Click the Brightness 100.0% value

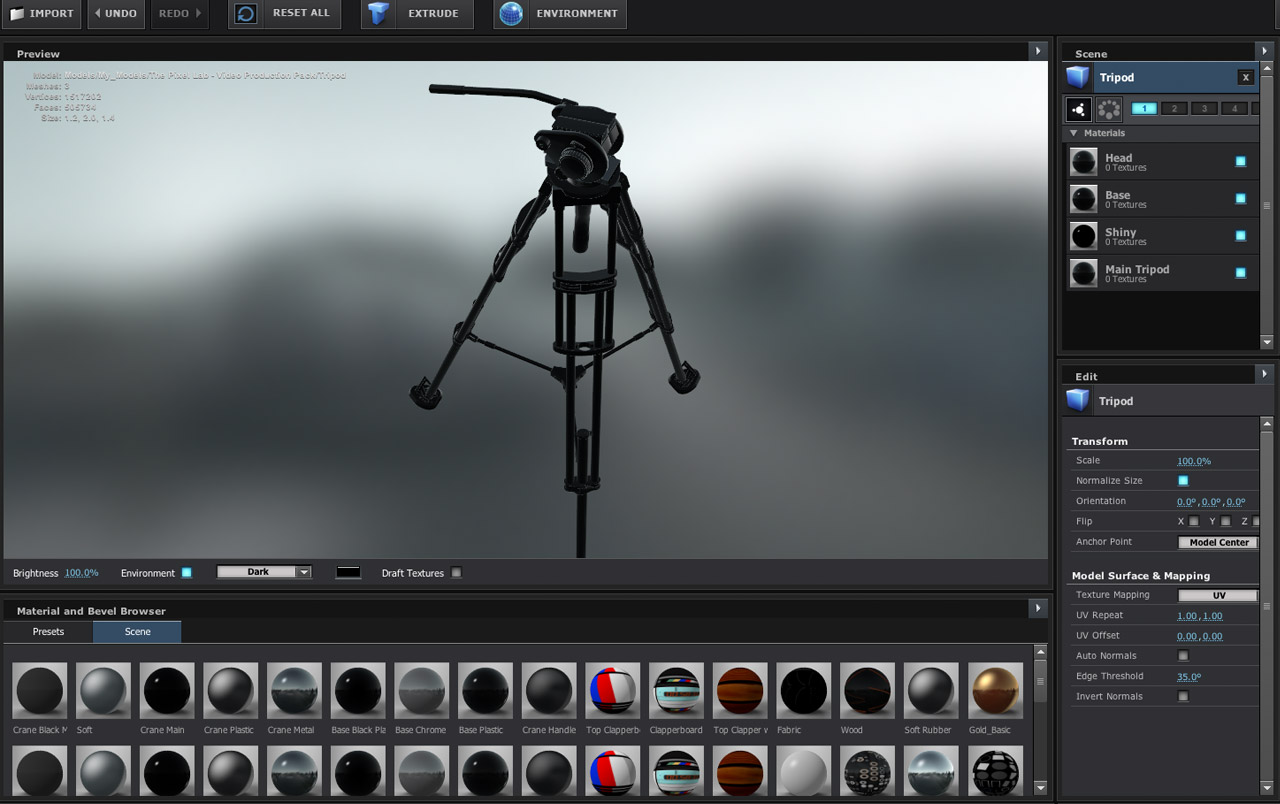(82, 573)
